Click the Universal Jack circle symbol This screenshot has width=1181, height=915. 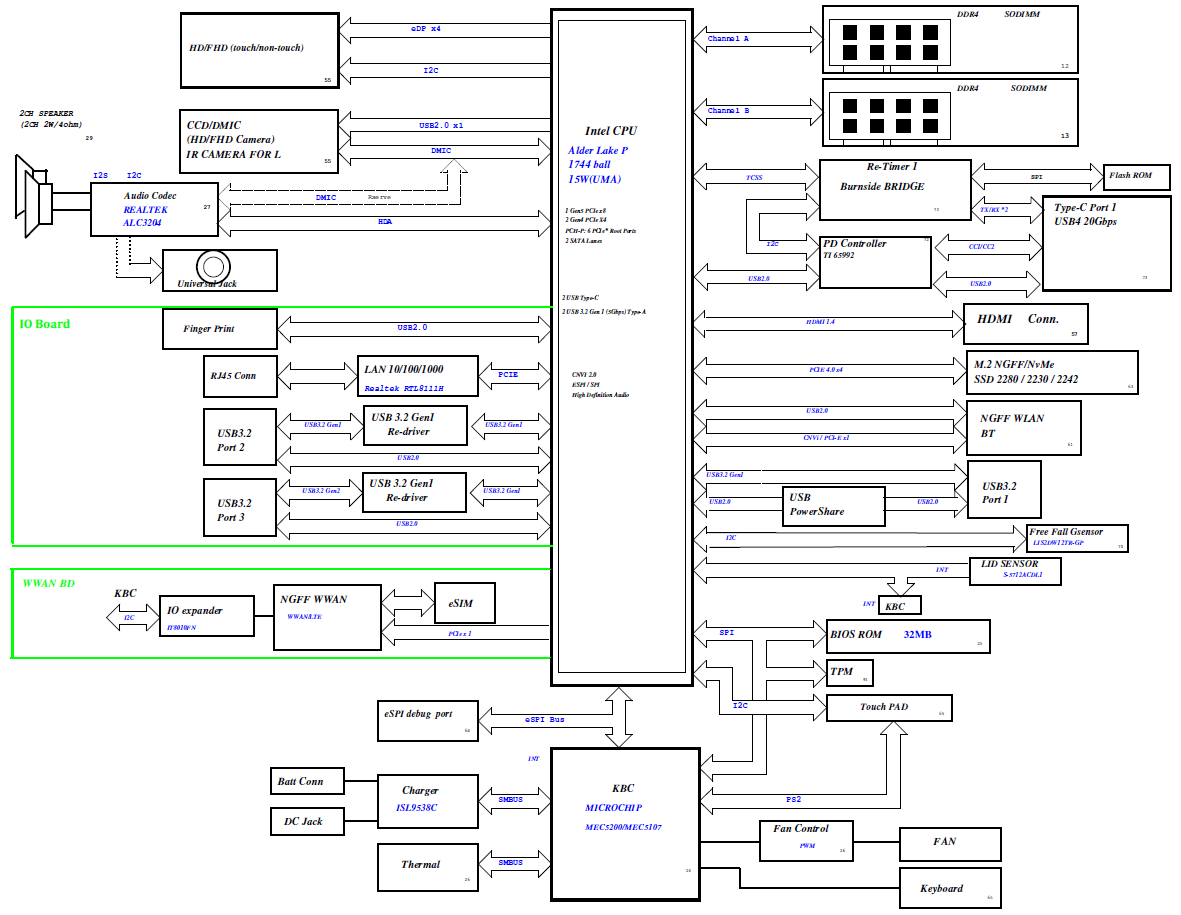[x=213, y=266]
